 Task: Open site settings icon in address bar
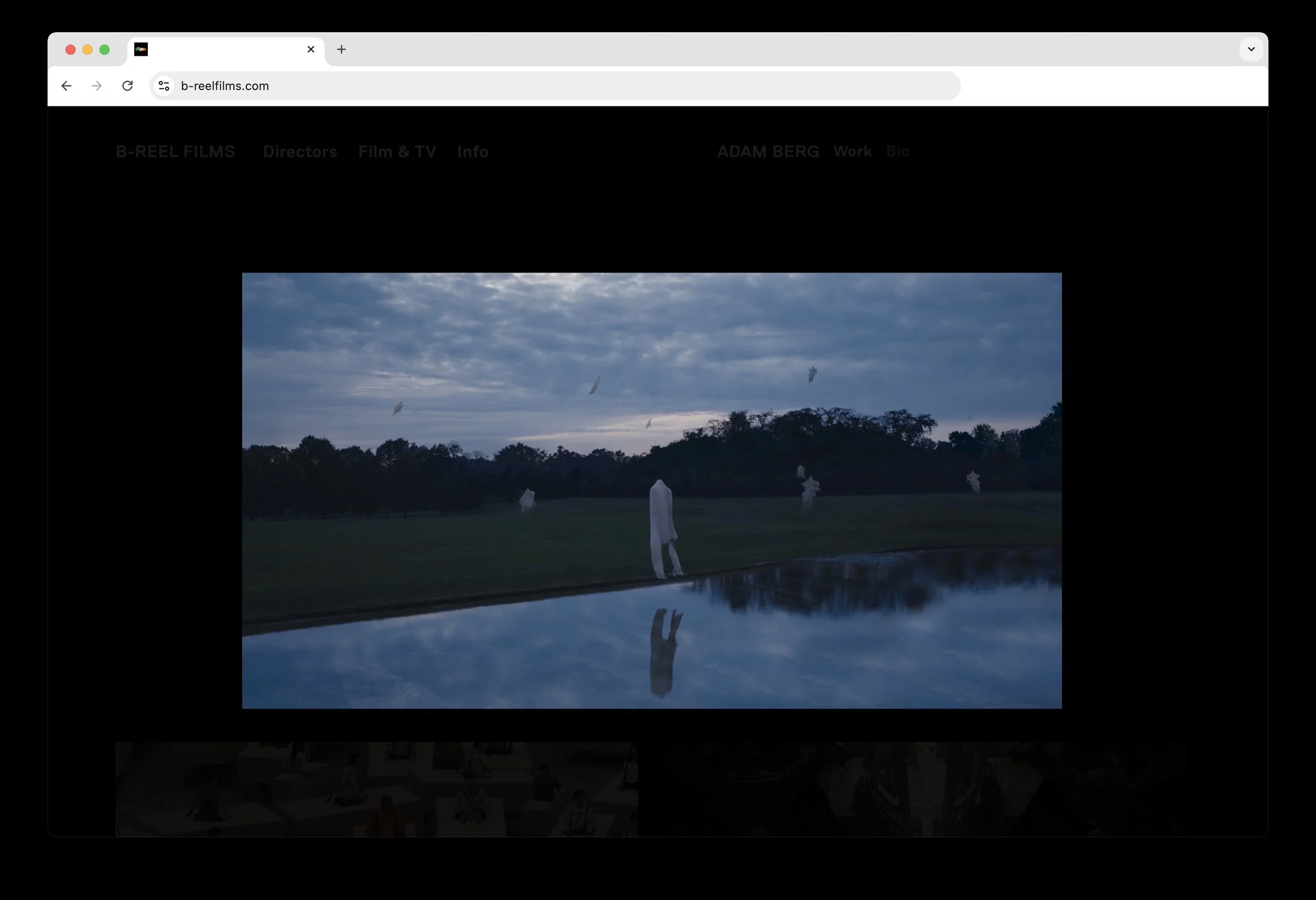click(164, 85)
